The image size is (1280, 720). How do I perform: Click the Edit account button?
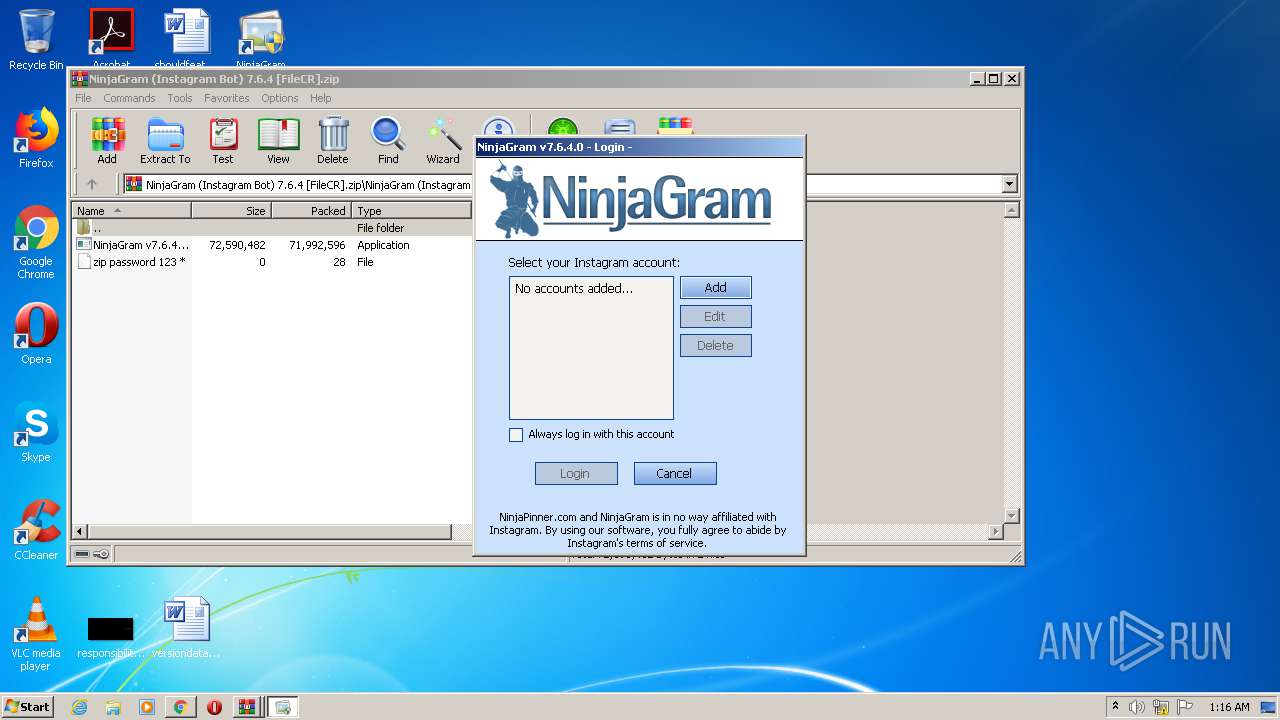(x=715, y=317)
